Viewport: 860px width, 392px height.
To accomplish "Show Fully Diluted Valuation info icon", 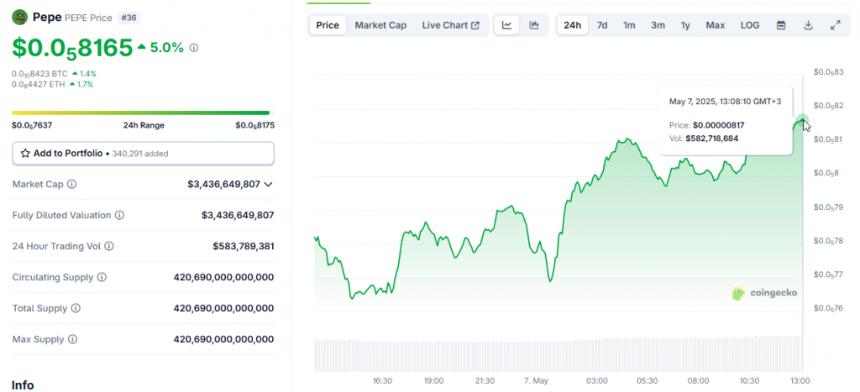I will [119, 215].
